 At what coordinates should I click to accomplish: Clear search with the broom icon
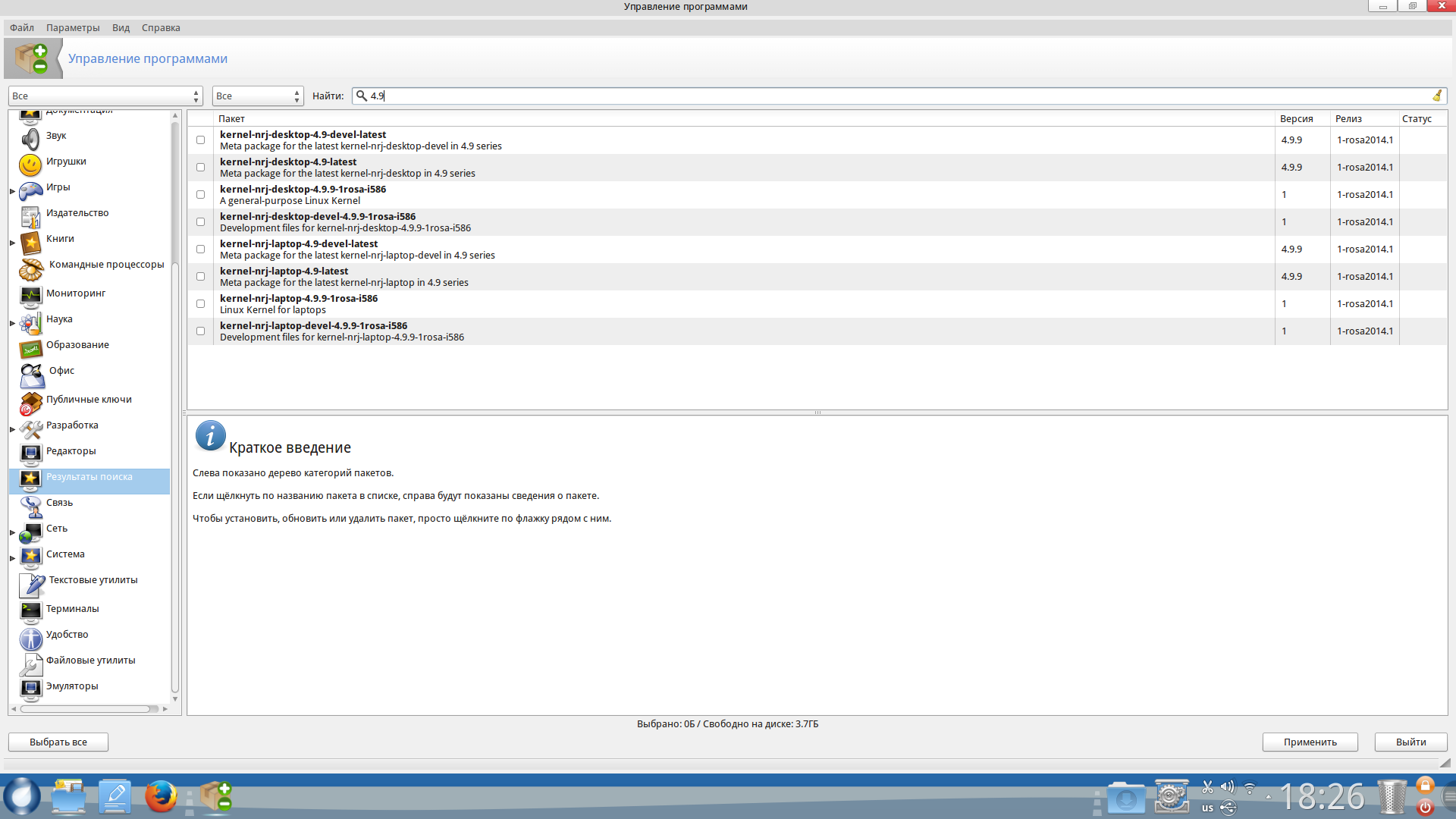coord(1436,96)
